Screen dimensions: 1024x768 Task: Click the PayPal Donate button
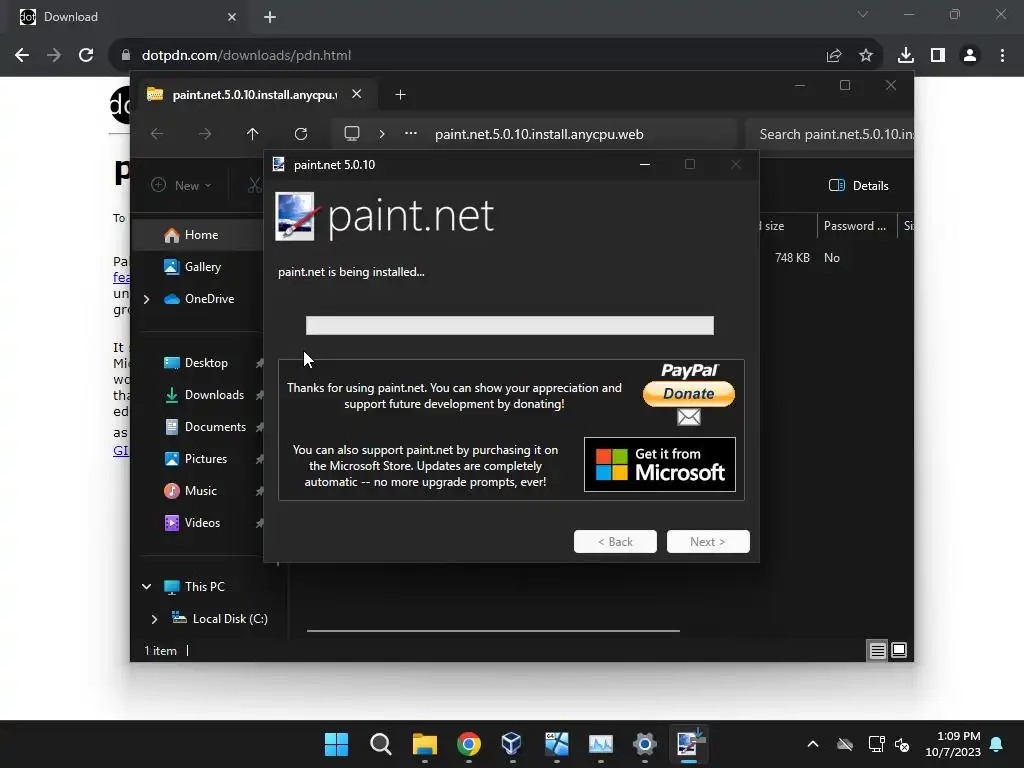[x=689, y=393]
